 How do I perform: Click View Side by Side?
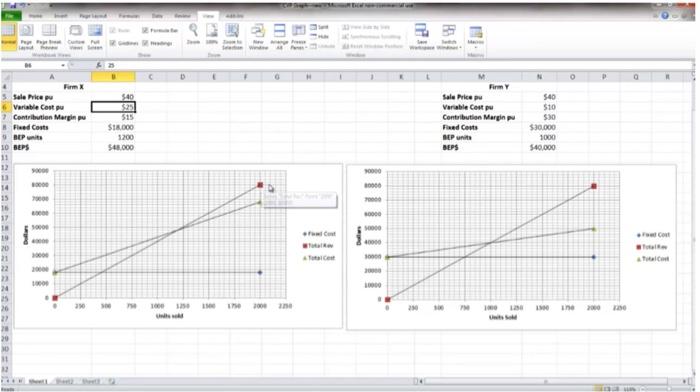coord(366,27)
